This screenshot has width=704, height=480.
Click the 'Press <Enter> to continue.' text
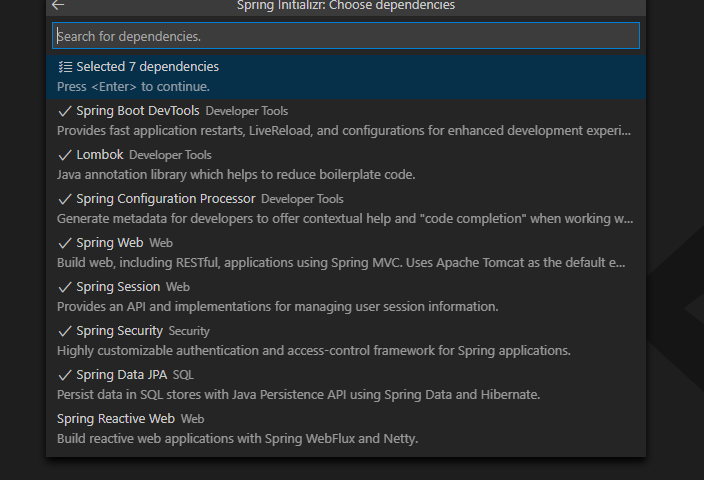click(133, 87)
